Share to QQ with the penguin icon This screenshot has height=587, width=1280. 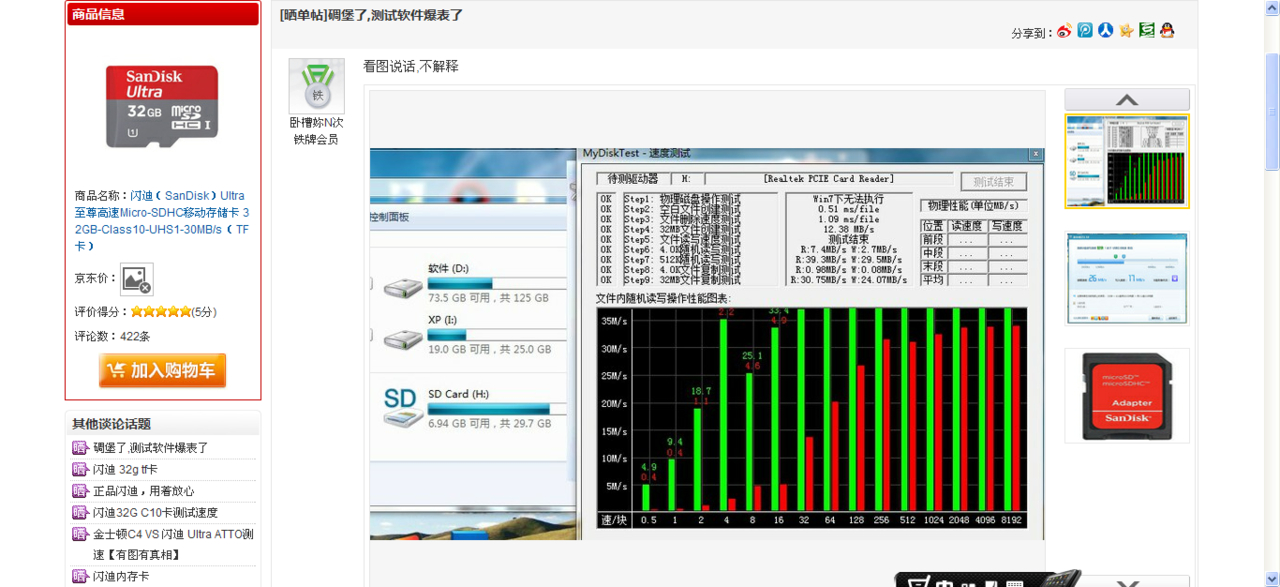(1167, 31)
